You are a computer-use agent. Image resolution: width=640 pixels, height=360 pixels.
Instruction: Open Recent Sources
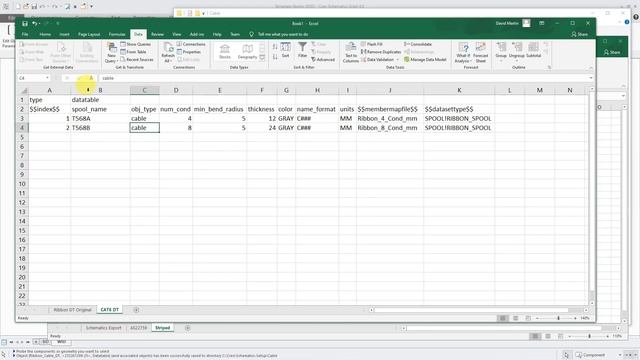pos(137,60)
